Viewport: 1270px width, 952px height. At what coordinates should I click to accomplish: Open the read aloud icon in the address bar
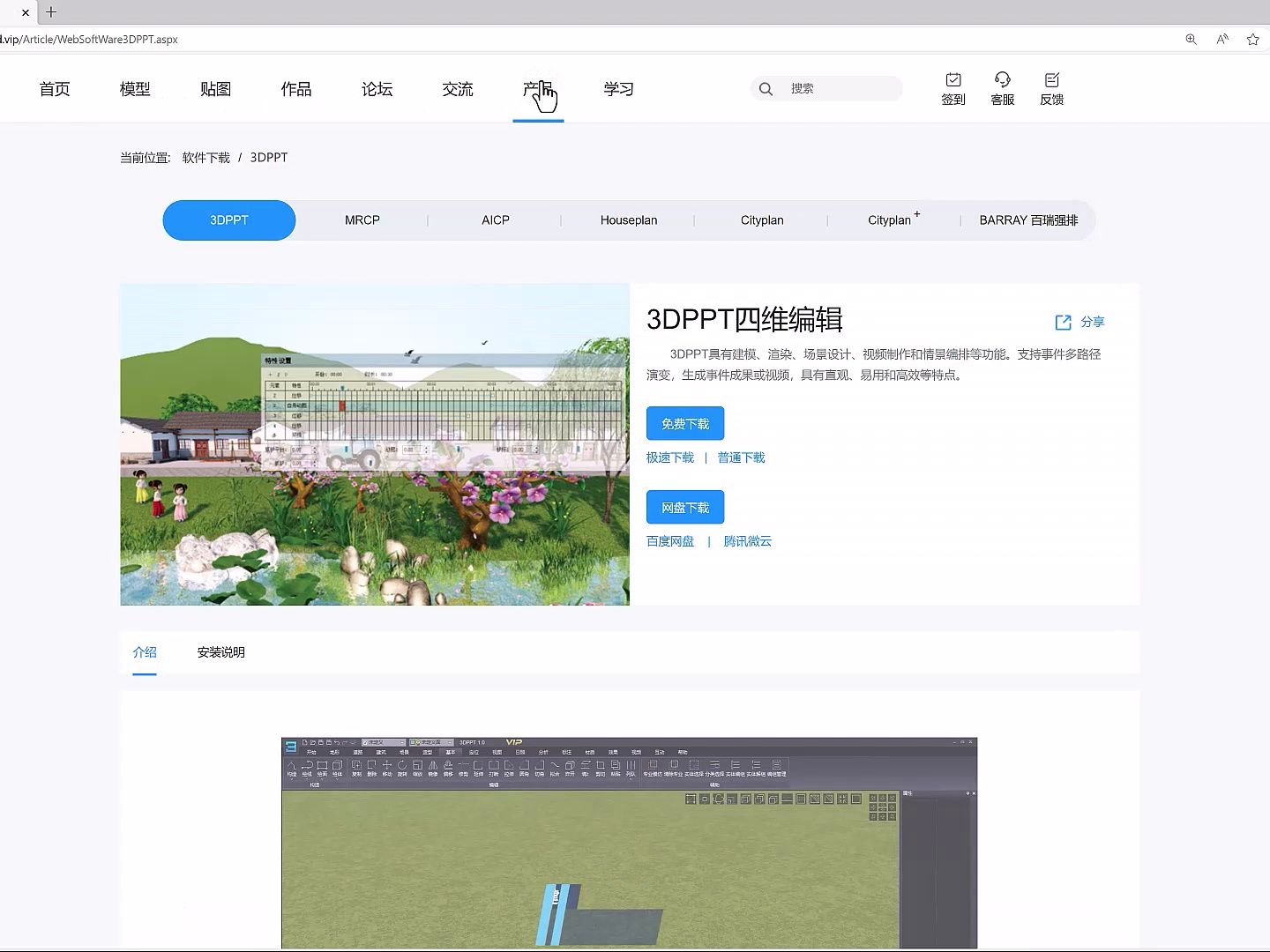coord(1222,39)
